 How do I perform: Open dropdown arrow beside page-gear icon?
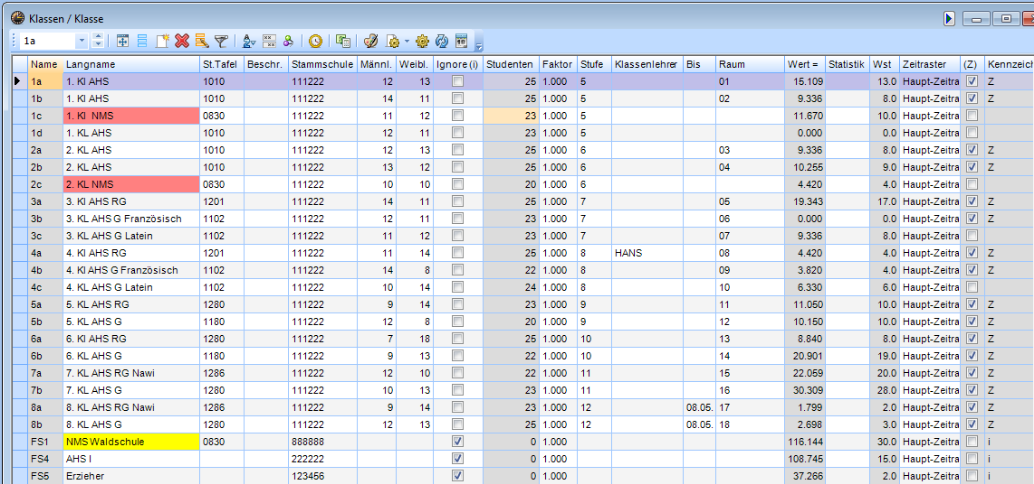click(x=406, y=41)
